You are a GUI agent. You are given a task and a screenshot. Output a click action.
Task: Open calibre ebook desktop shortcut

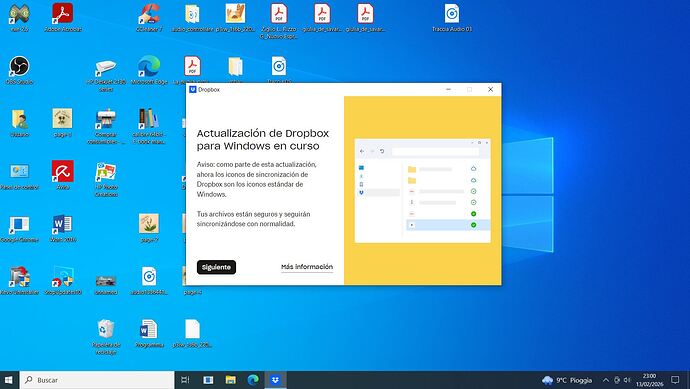(x=149, y=126)
